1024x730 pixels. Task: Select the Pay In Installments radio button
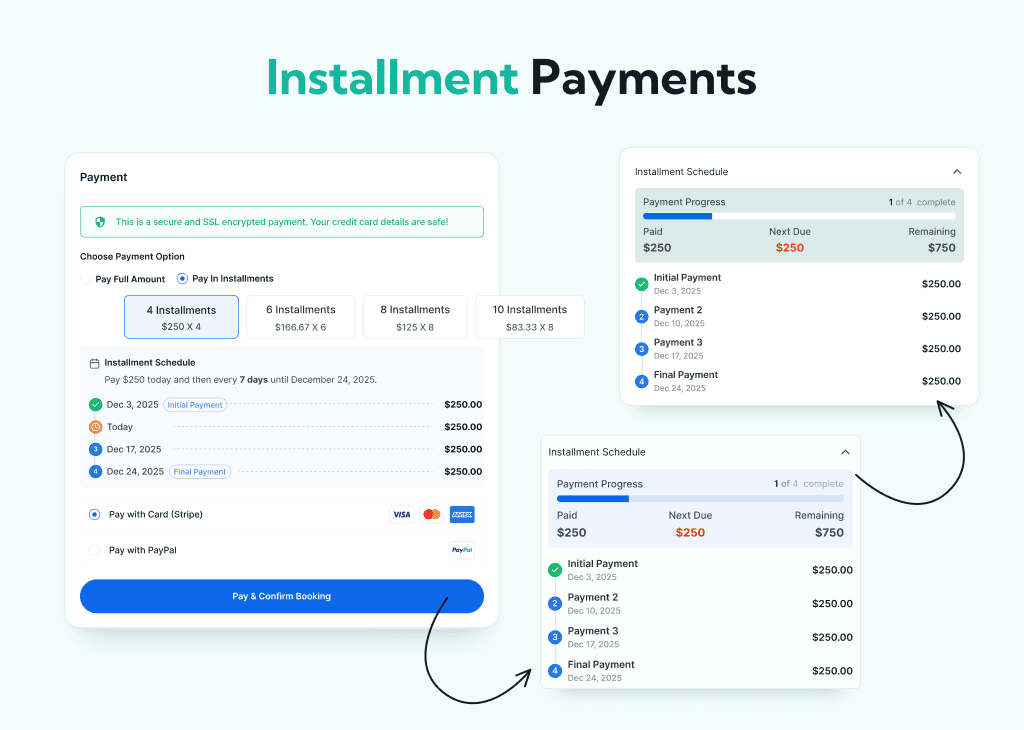(x=182, y=279)
